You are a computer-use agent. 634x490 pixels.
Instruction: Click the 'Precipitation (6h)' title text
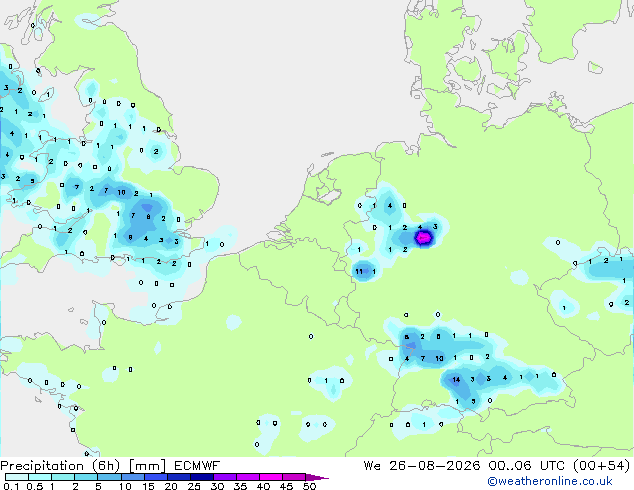pos(60,466)
